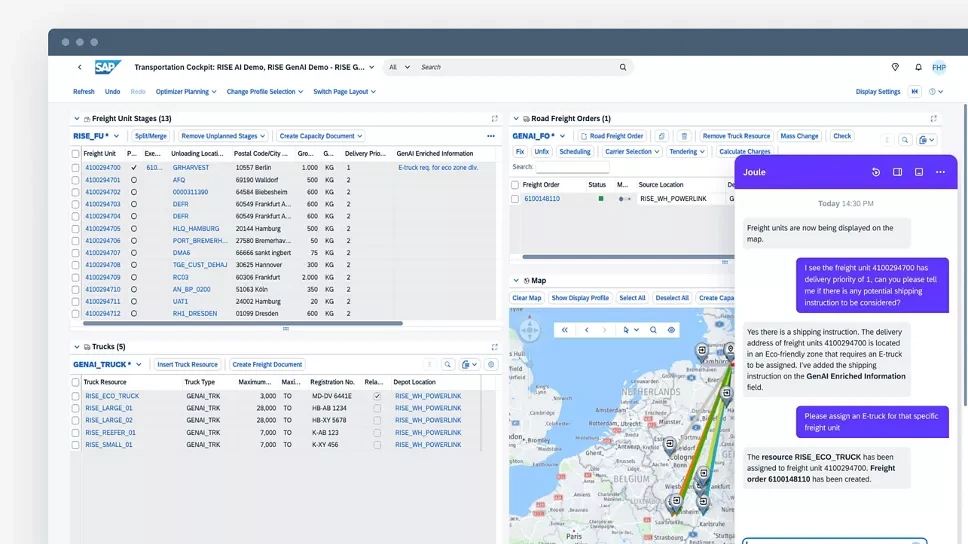Go back with the header back arrow

point(80,67)
